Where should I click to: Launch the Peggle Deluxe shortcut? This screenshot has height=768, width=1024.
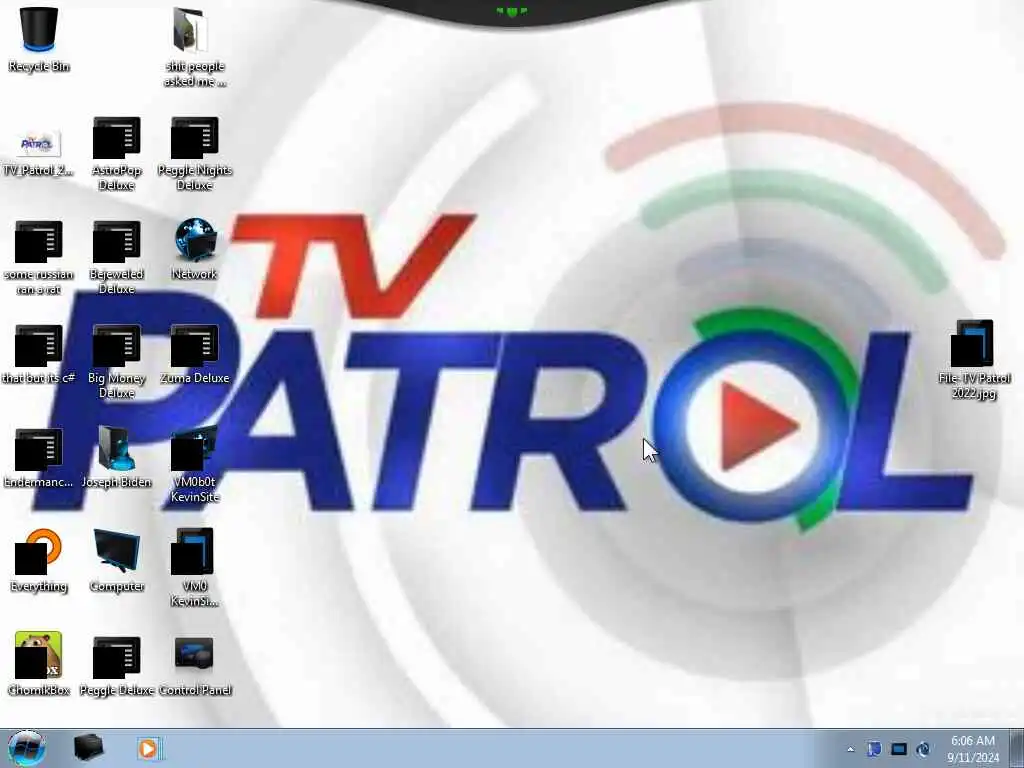(x=116, y=665)
